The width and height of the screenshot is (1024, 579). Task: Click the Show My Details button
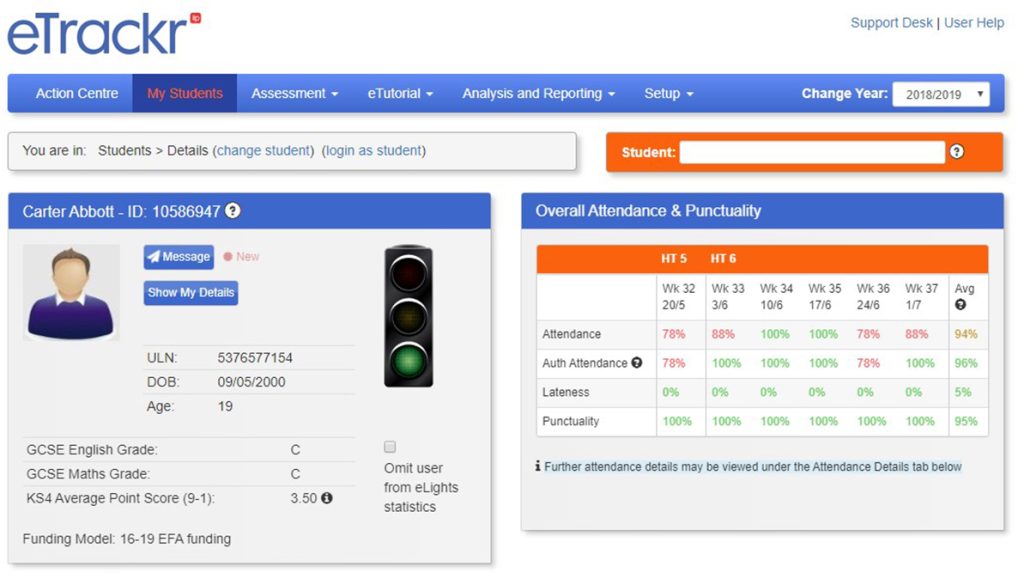click(191, 293)
